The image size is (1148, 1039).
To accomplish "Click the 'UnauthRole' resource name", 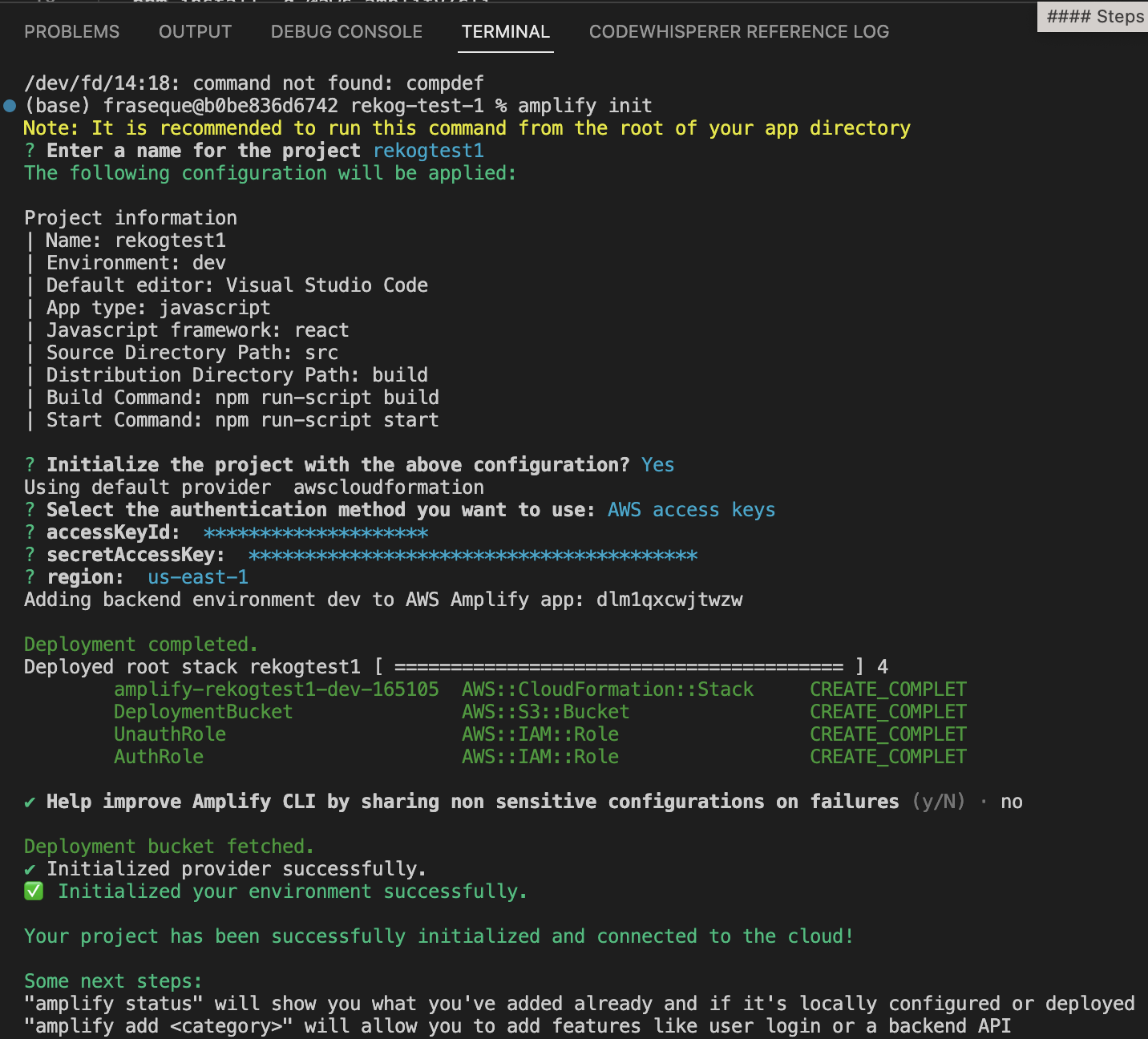I will point(170,734).
